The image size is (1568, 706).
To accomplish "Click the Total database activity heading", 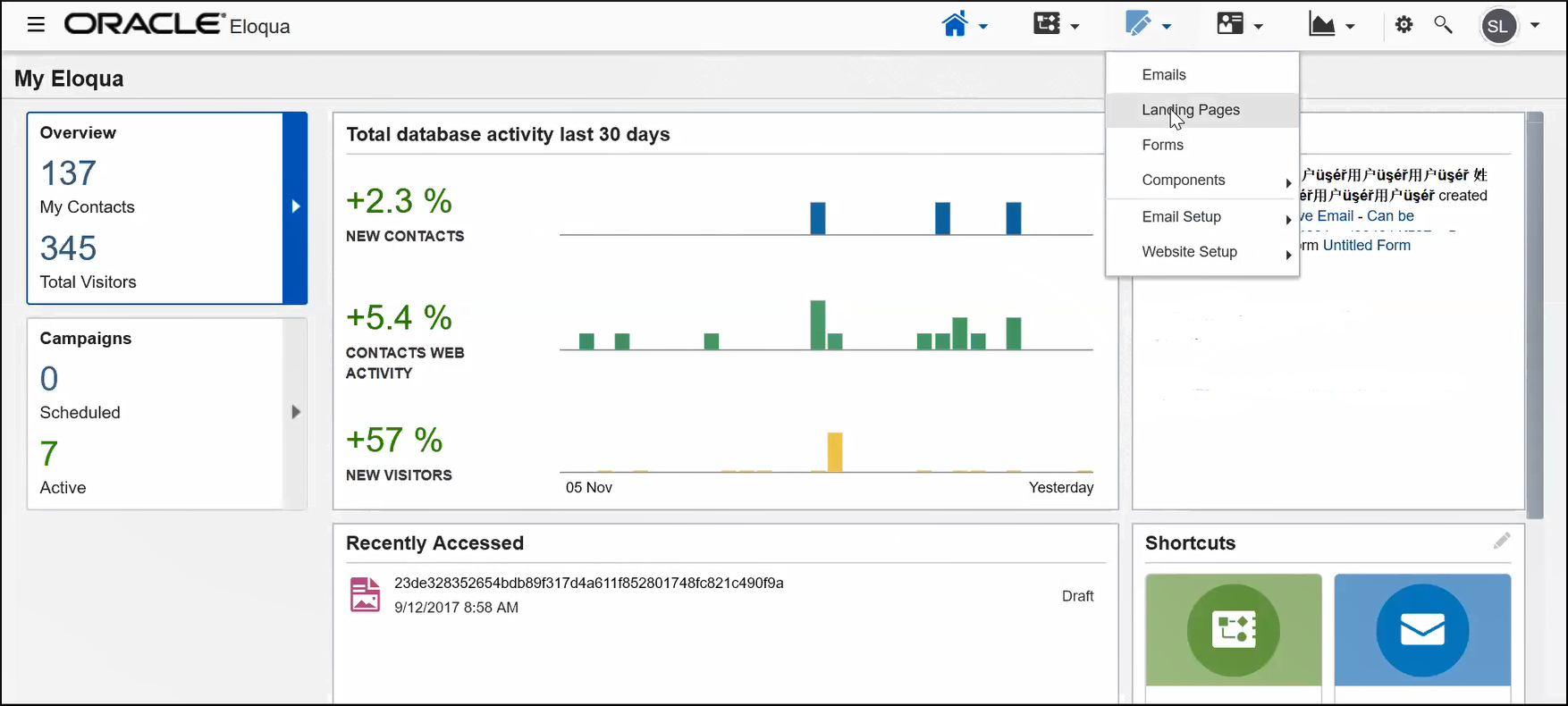I will click(508, 135).
